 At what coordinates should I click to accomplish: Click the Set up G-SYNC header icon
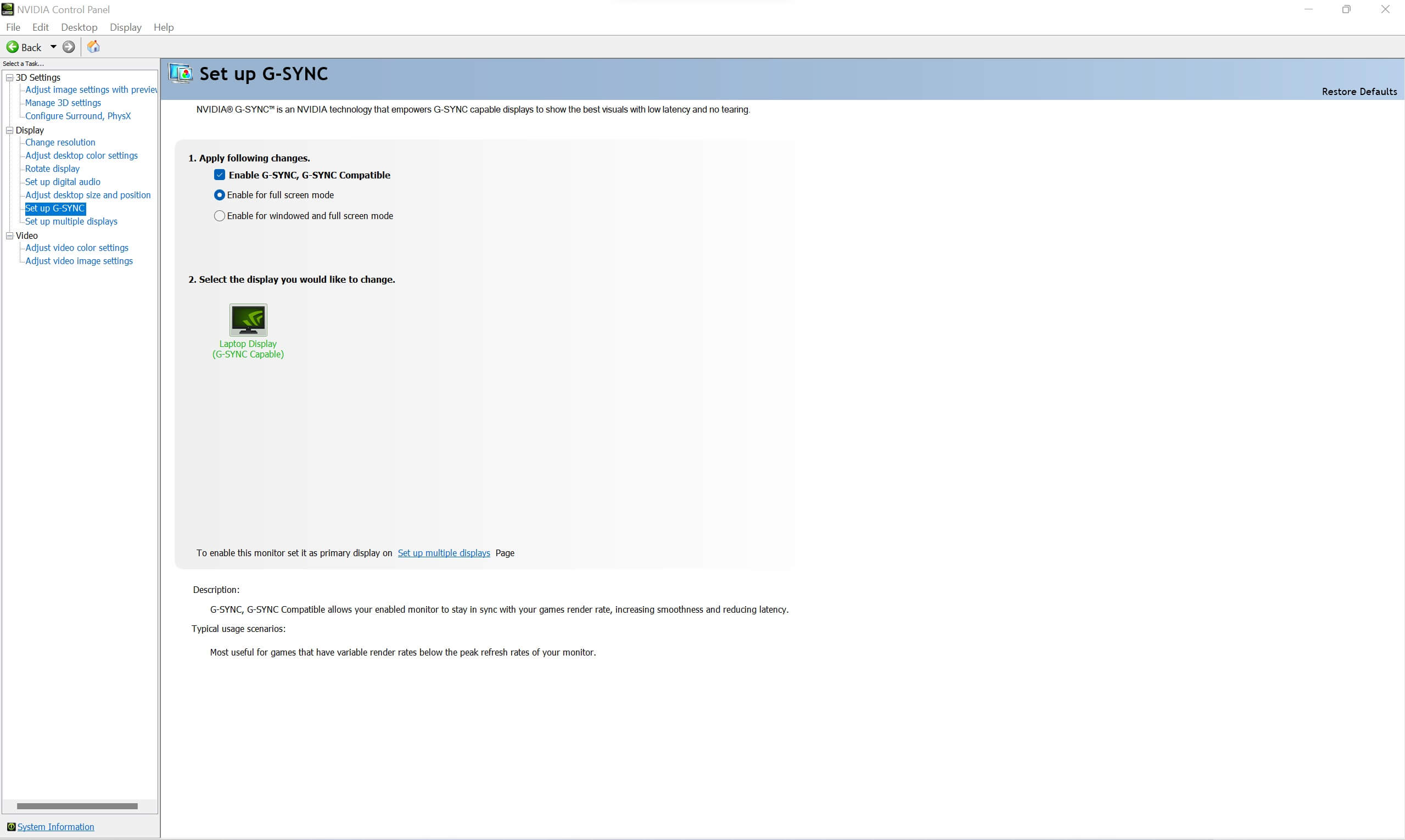(181, 74)
